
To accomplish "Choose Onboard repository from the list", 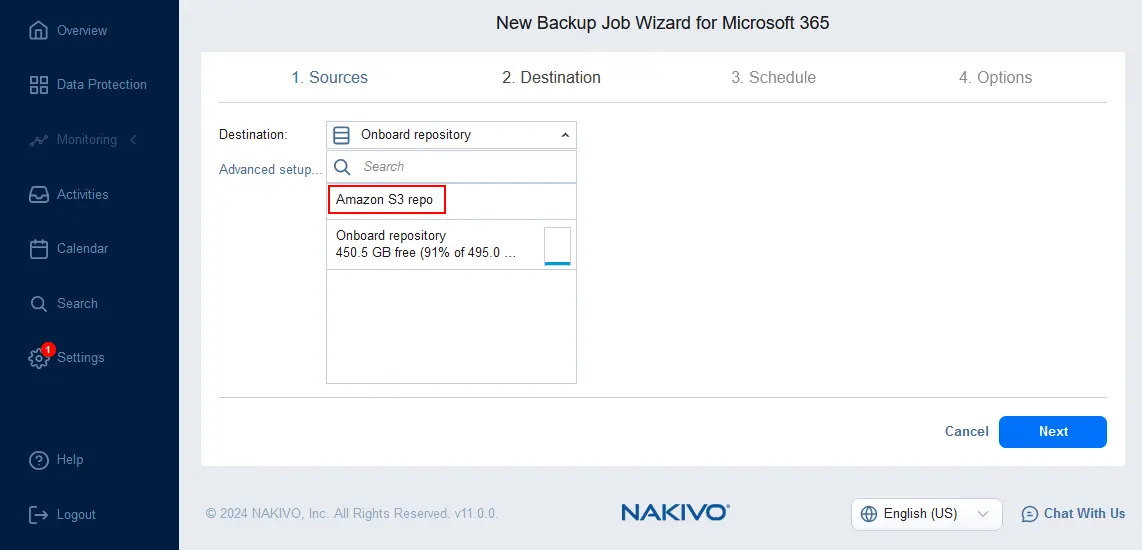I will pyautogui.click(x=451, y=245).
